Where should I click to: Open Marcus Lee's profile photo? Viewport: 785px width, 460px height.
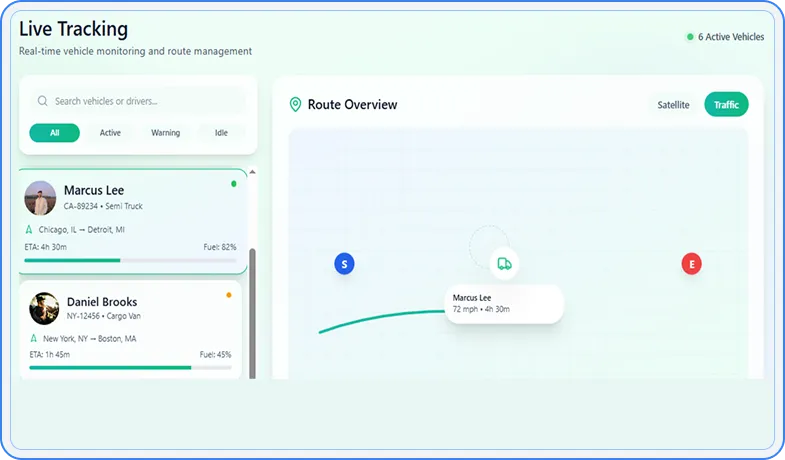click(x=41, y=198)
